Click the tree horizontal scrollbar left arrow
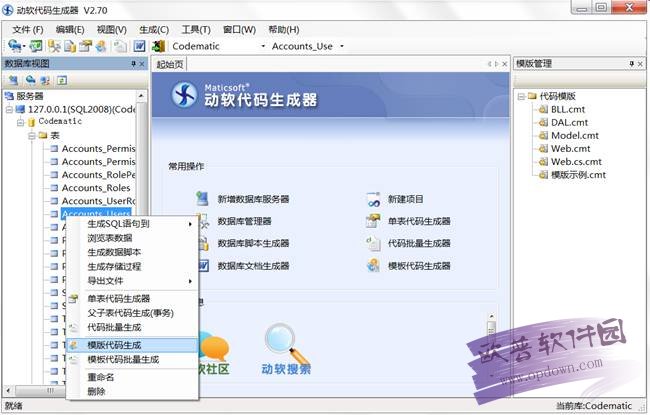The image size is (650, 415). point(8,391)
